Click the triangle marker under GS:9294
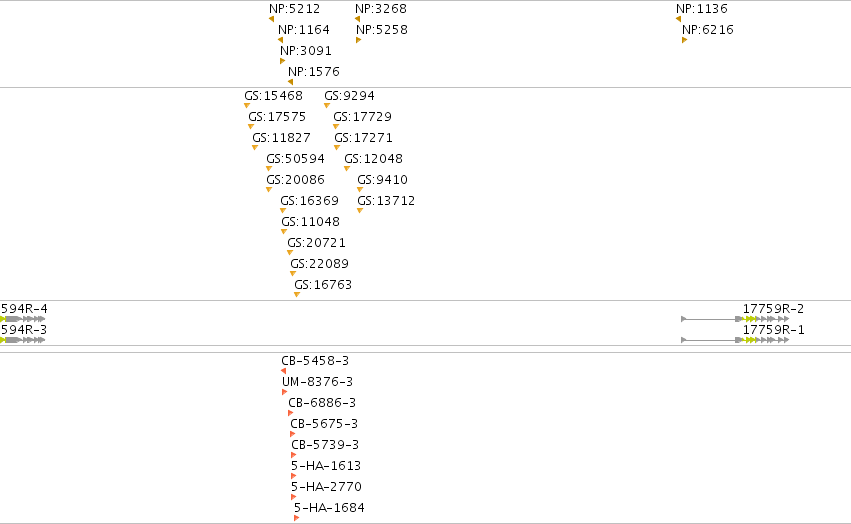The width and height of the screenshot is (851, 524). [327, 105]
